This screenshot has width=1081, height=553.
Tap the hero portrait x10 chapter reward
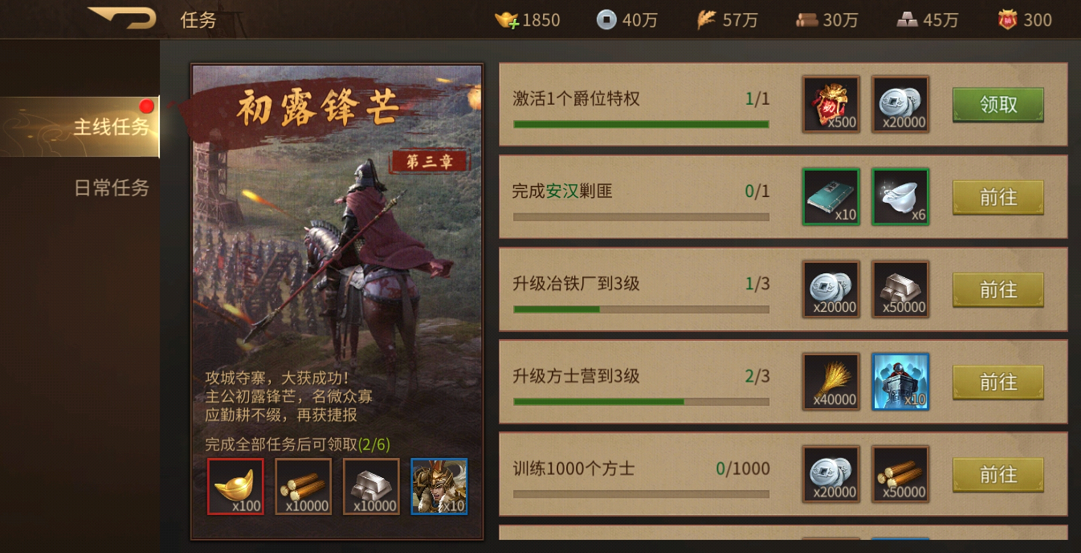point(439,487)
